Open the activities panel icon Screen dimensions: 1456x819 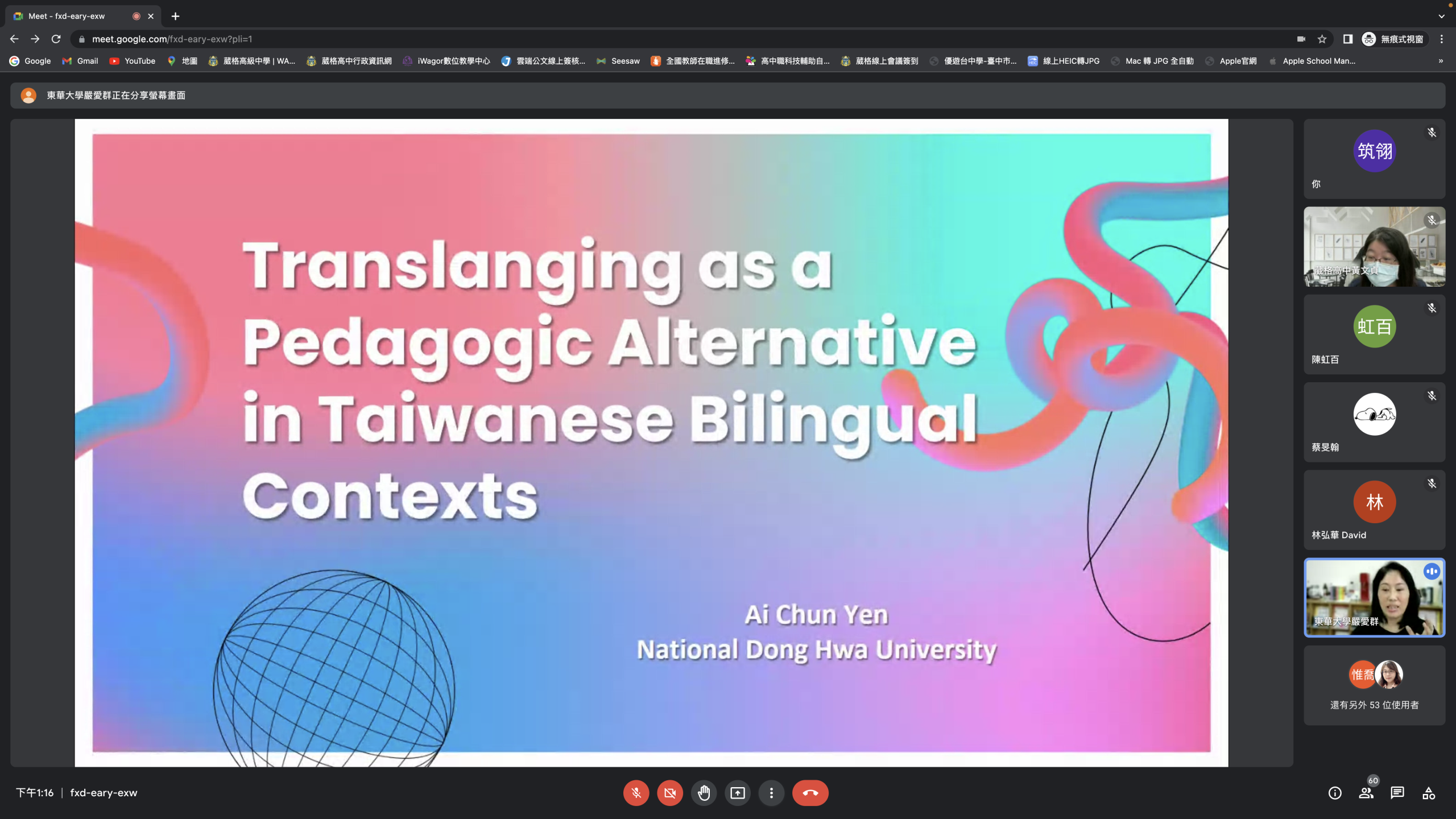point(1428,793)
